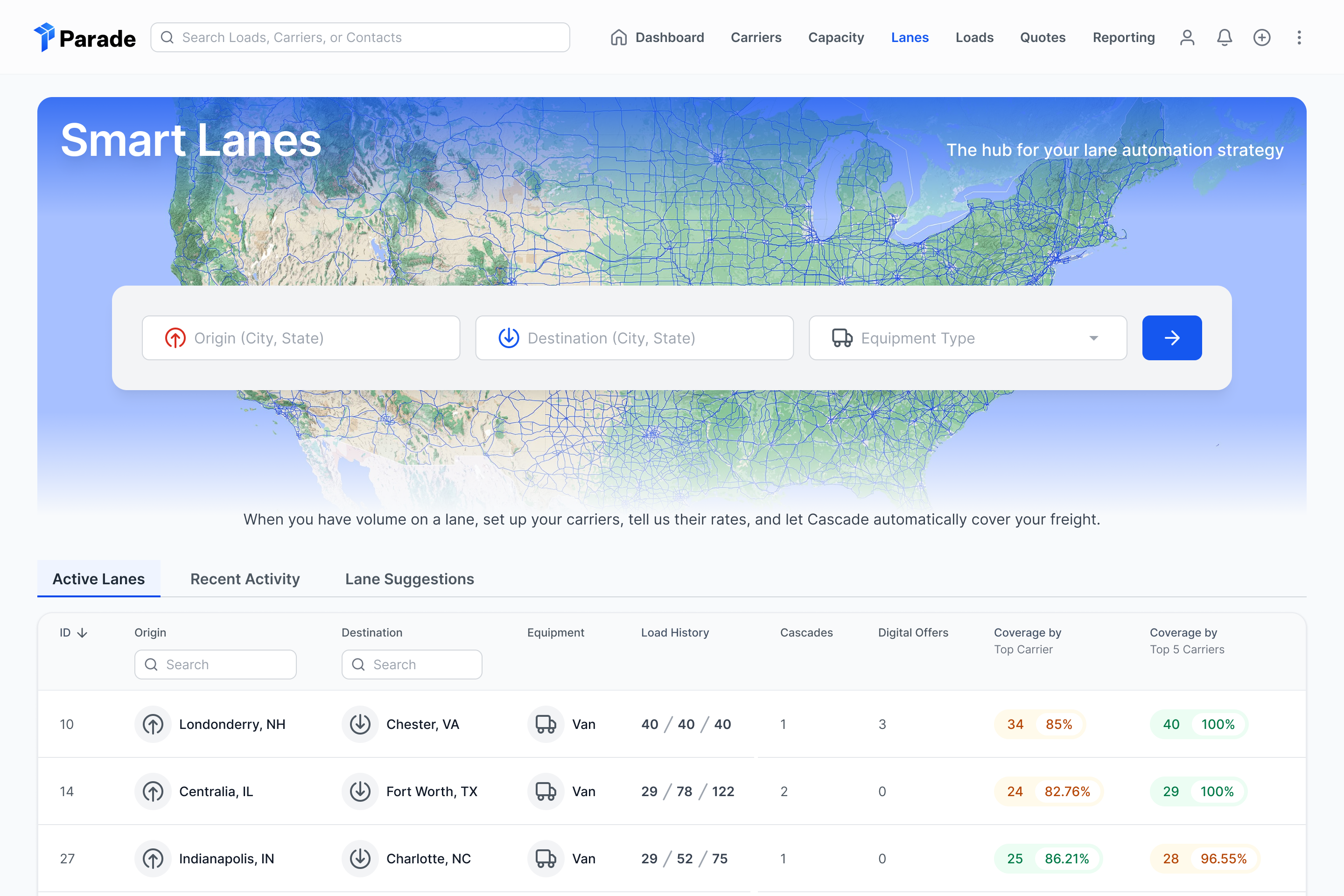This screenshot has height=896, width=1344.
Task: Click the plus-circle add icon
Action: point(1261,38)
